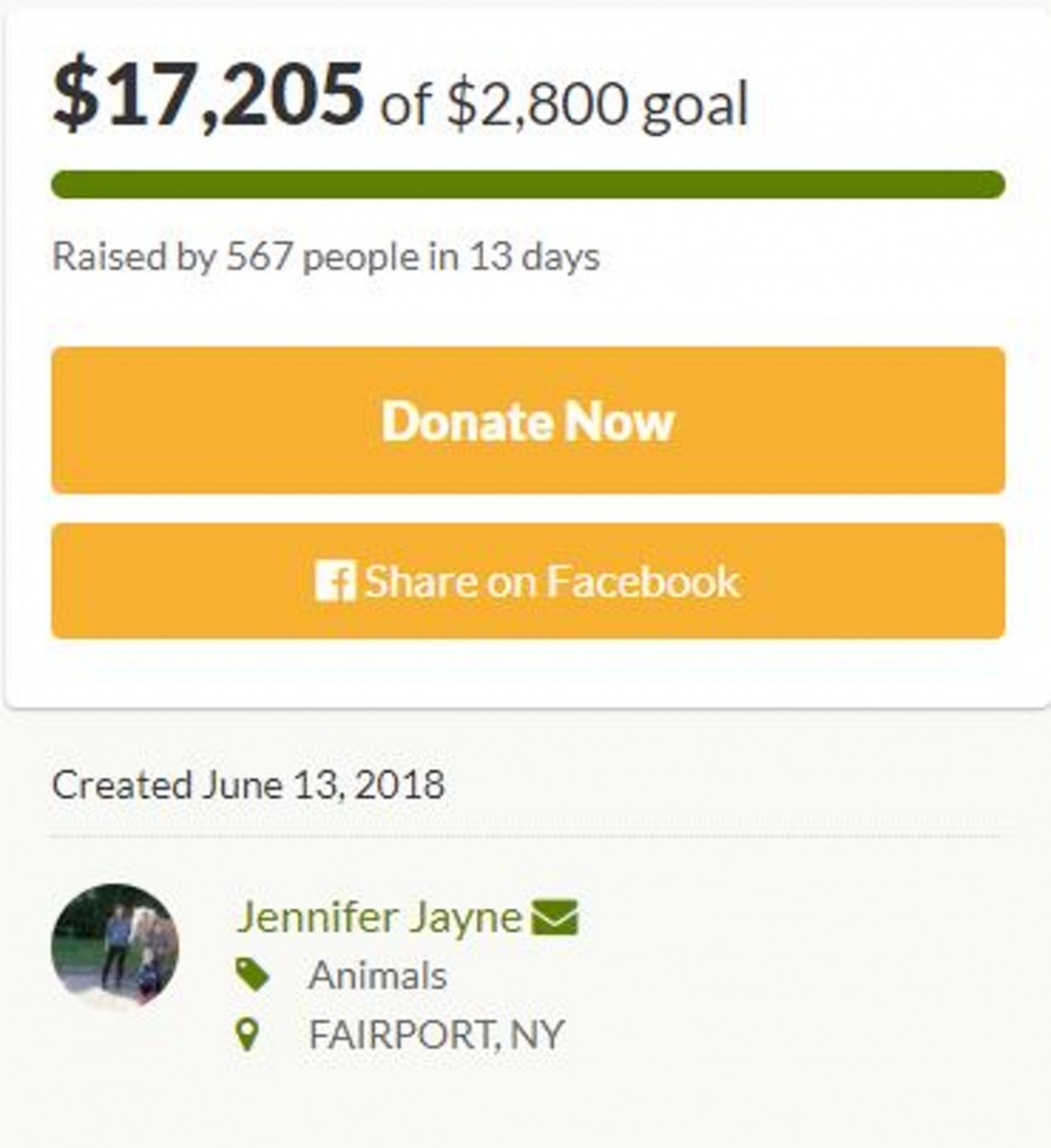Open Jennifer Jayne's profile link
Image resolution: width=1051 pixels, height=1148 pixels.
pyautogui.click(x=378, y=916)
